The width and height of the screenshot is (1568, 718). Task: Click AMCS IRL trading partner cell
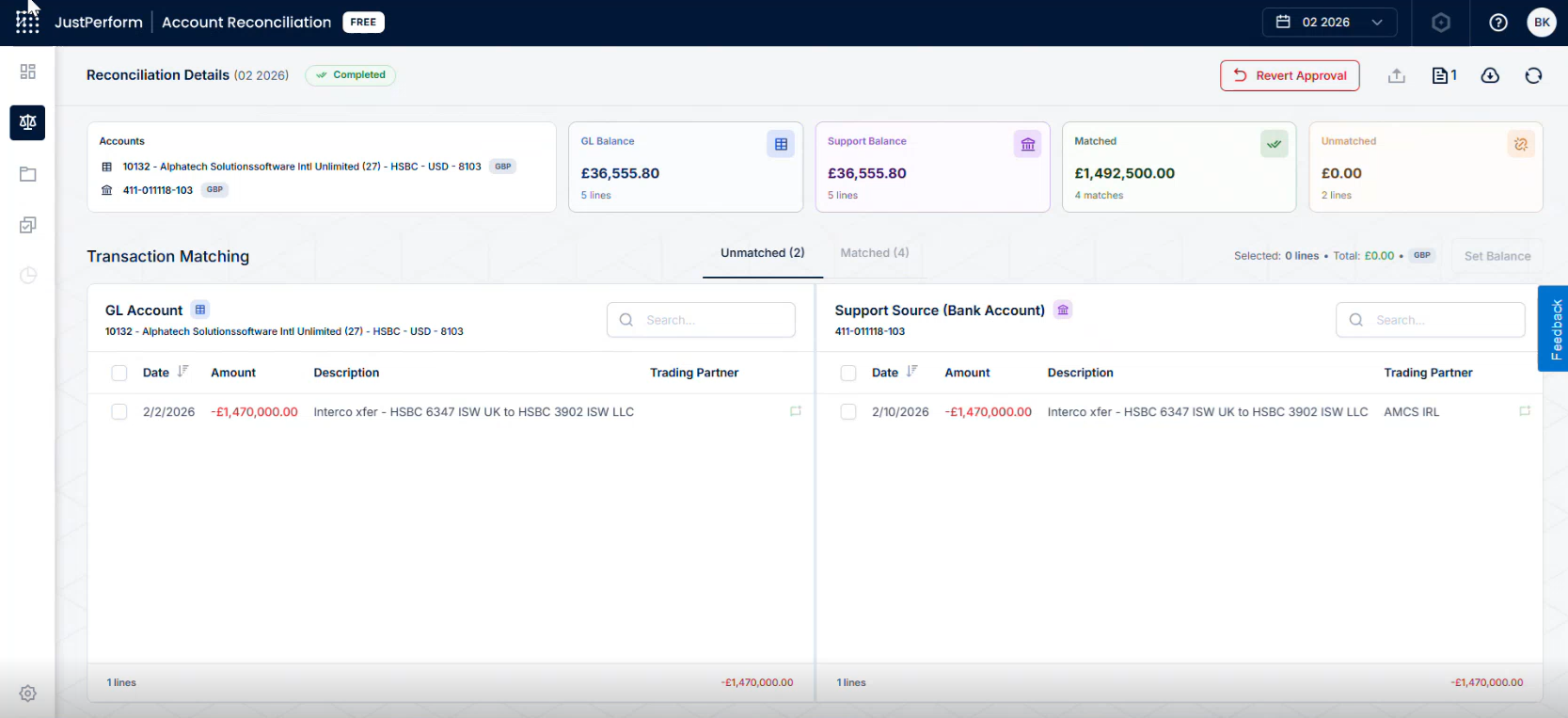point(1411,412)
